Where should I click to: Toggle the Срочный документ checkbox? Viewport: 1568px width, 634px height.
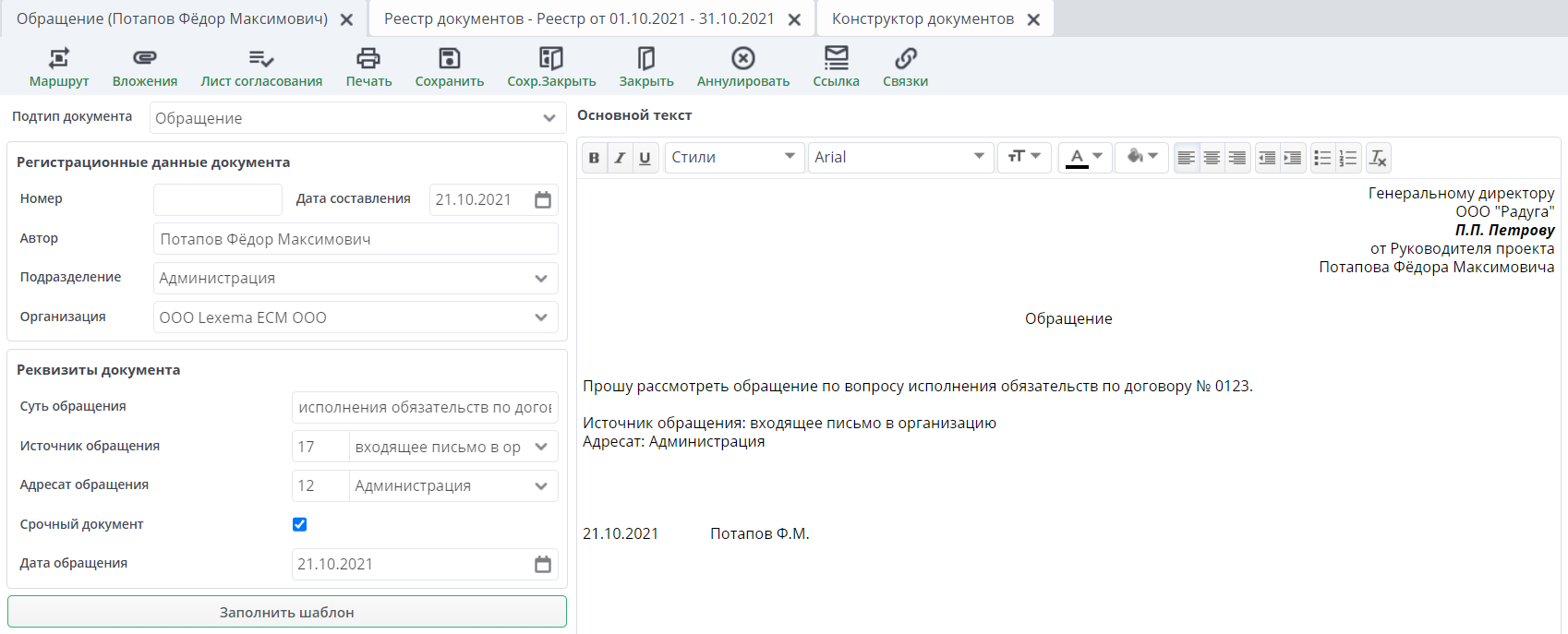[x=299, y=524]
